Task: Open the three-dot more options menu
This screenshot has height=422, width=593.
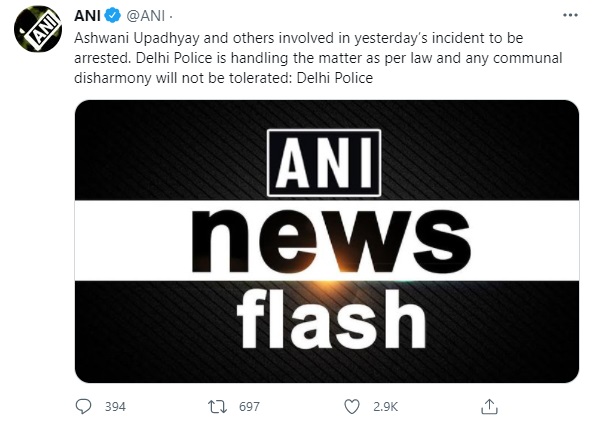Action: tap(570, 16)
